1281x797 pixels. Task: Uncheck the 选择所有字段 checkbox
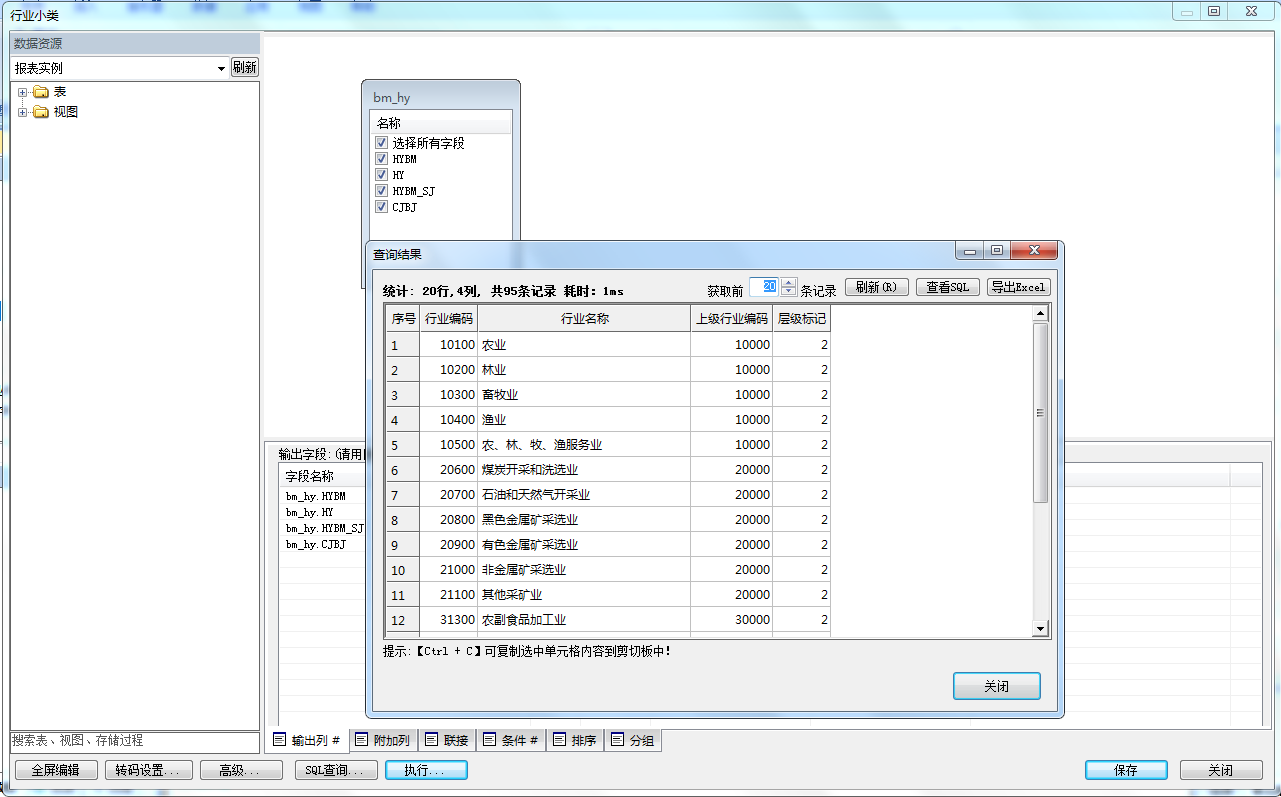click(x=381, y=143)
